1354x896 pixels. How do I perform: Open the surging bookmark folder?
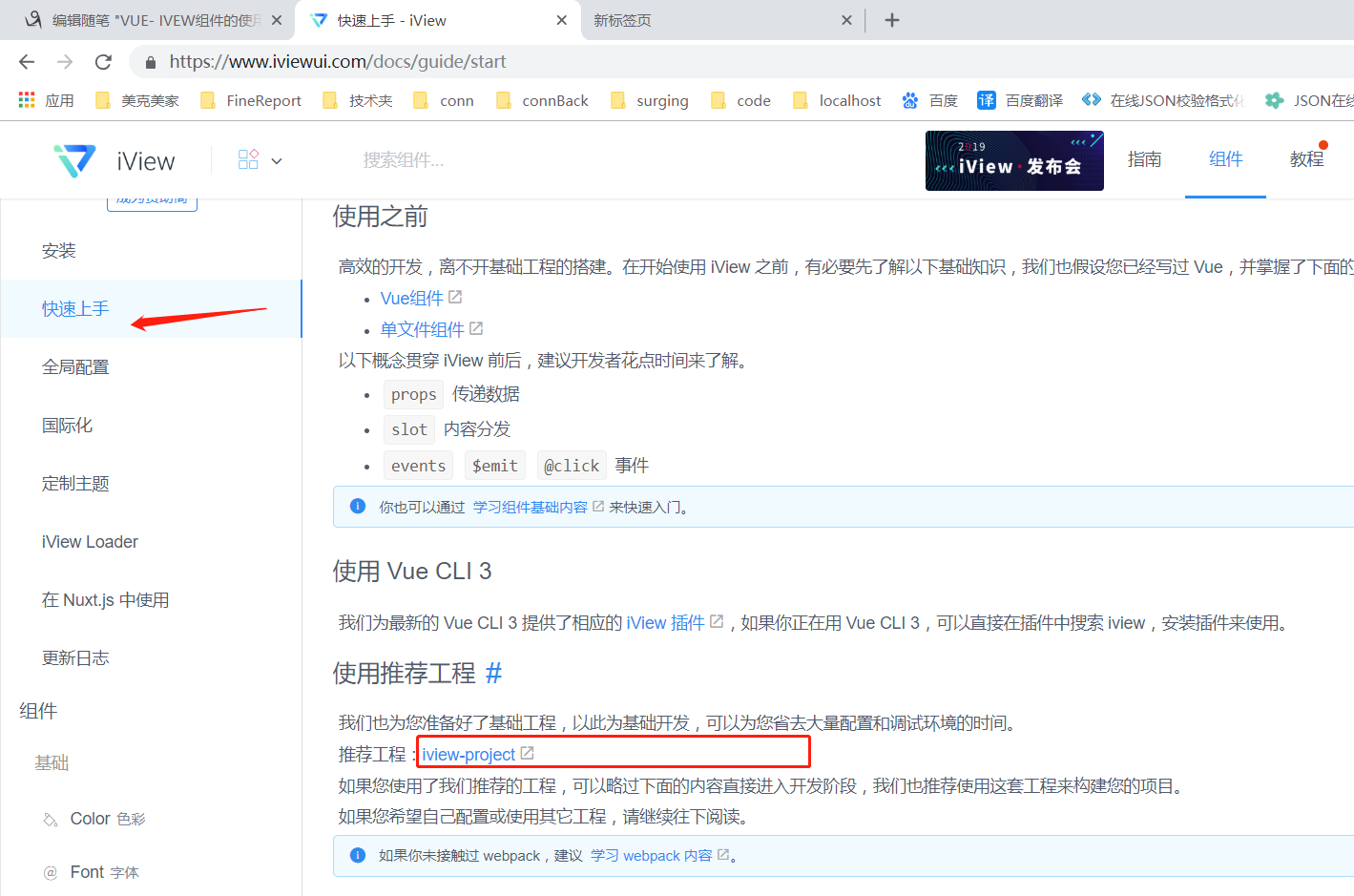(649, 100)
